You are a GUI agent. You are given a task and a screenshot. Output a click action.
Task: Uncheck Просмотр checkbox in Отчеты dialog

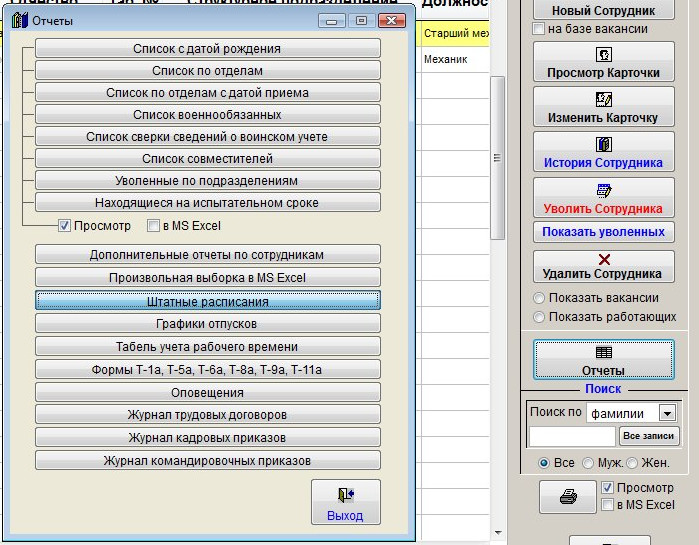point(64,225)
